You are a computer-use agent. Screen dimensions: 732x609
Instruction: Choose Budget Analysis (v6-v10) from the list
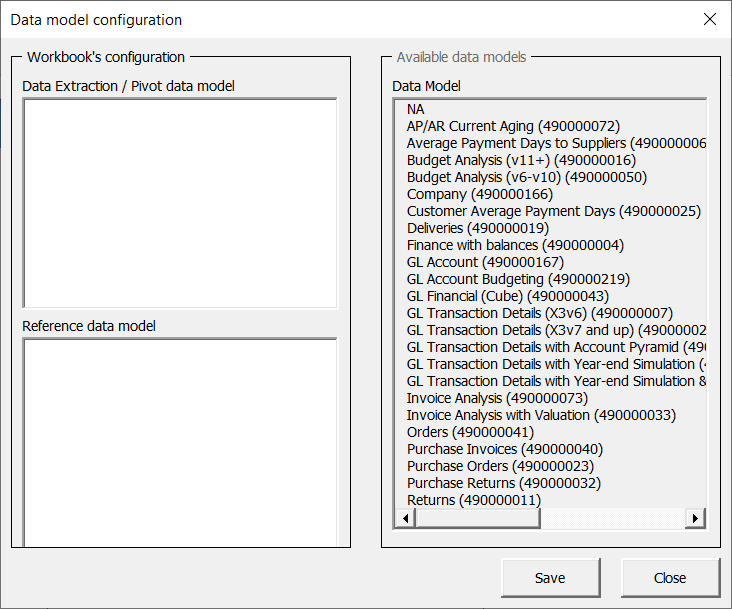[526, 177]
